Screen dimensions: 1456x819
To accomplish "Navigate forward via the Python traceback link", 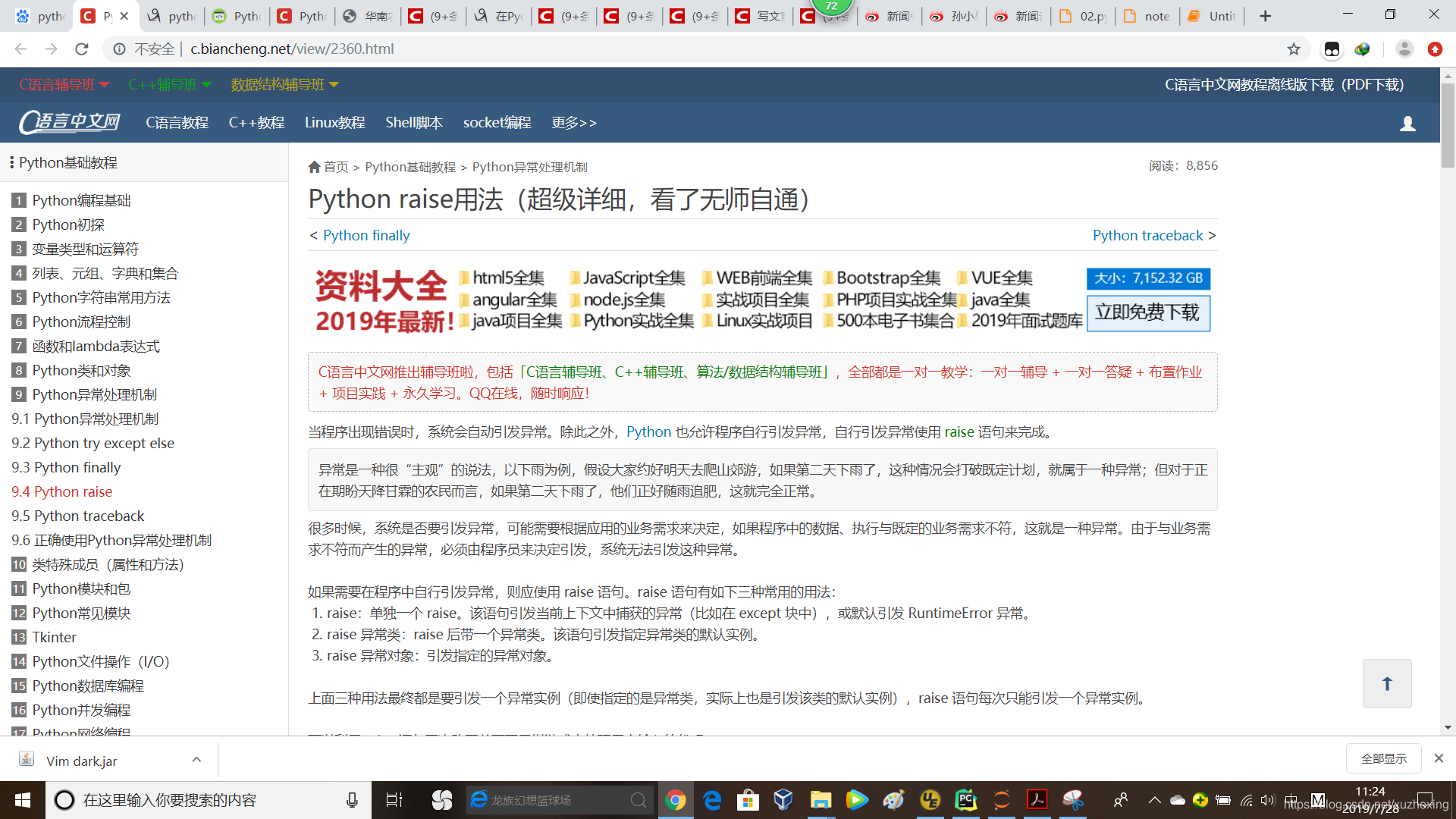I will coord(1147,235).
